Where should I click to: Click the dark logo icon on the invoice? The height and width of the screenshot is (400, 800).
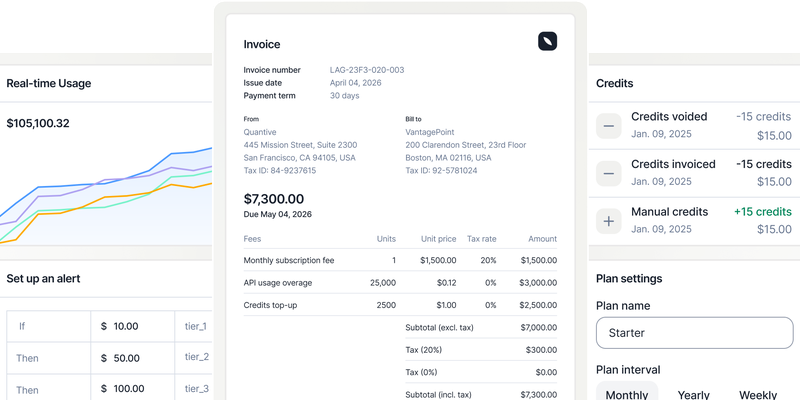point(547,41)
